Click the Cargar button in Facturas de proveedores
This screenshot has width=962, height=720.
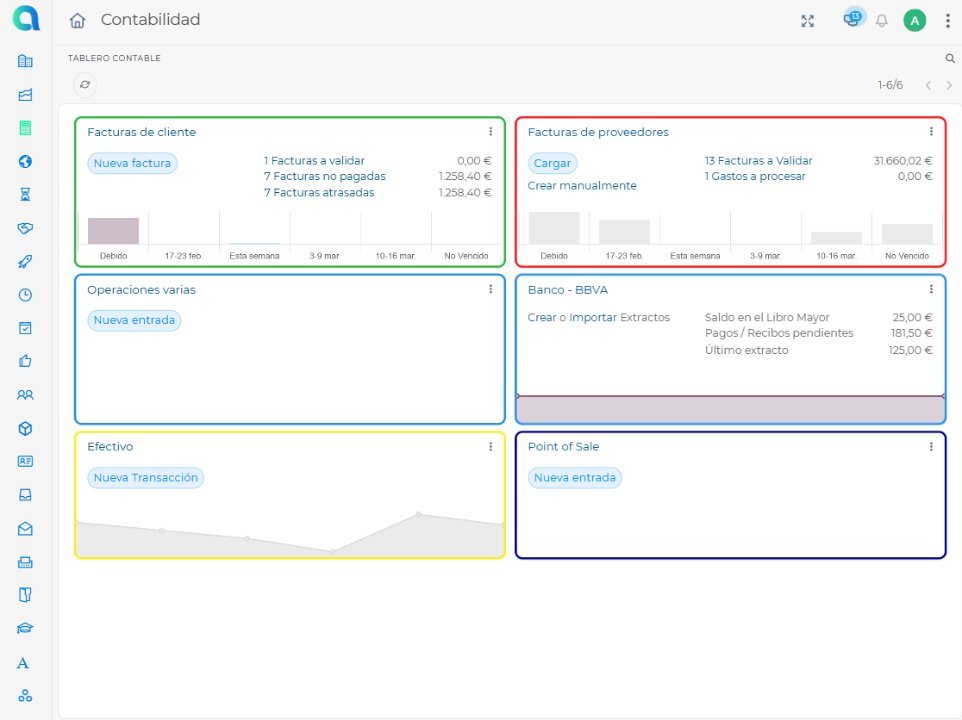tap(552, 163)
